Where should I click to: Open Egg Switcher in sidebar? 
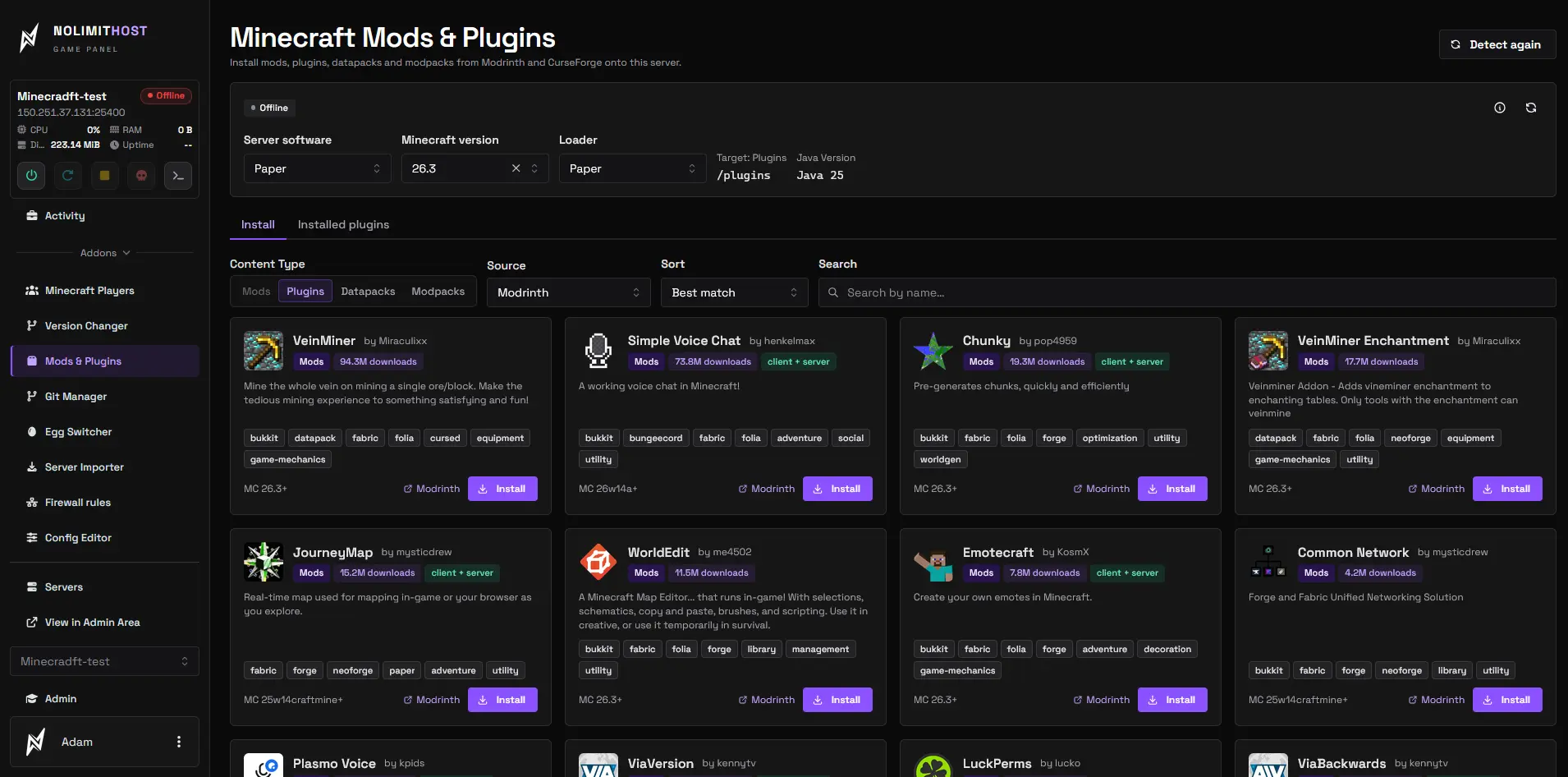pos(105,432)
